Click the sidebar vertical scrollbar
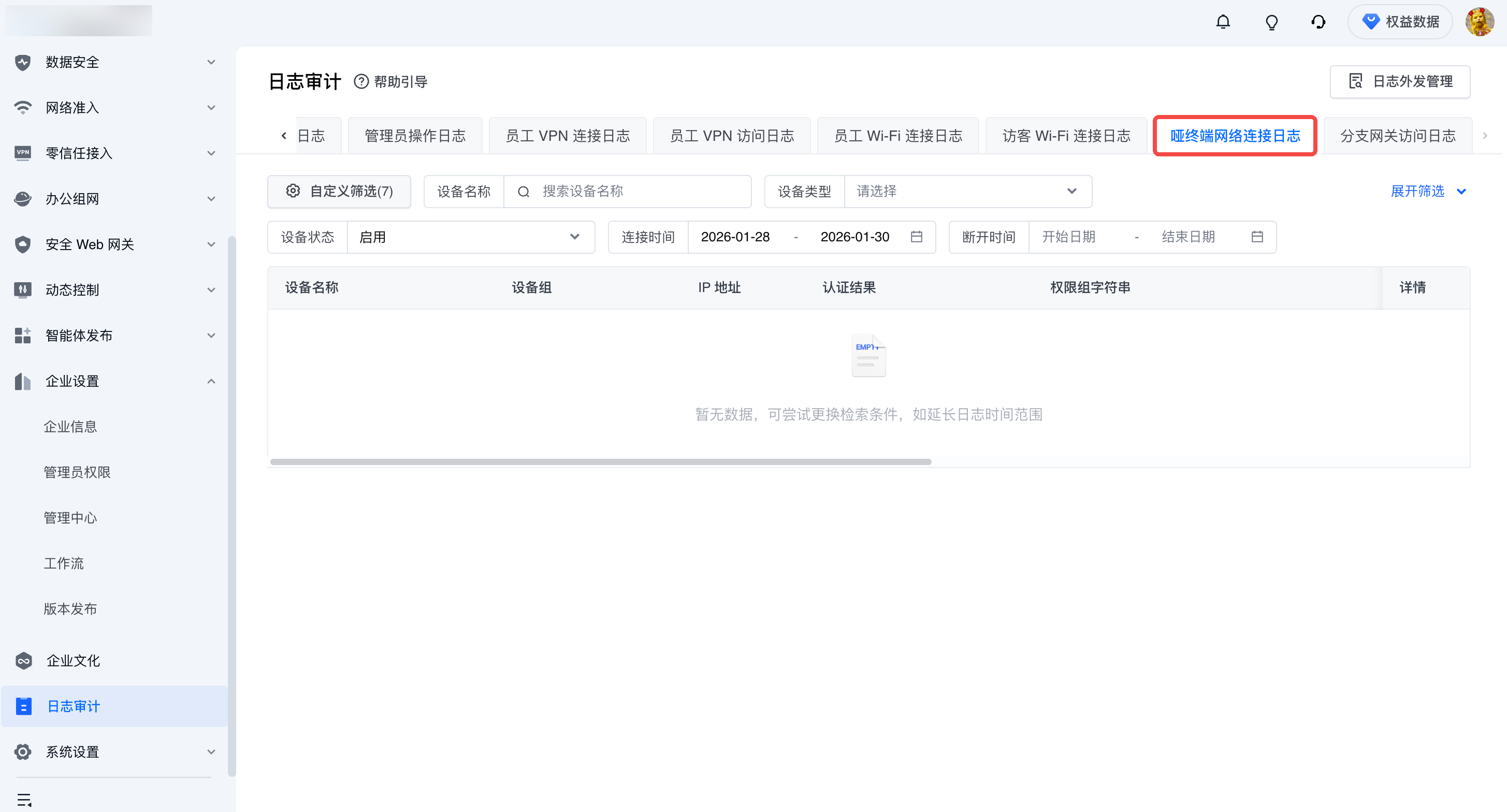Viewport: 1507px width, 812px height. [x=231, y=506]
